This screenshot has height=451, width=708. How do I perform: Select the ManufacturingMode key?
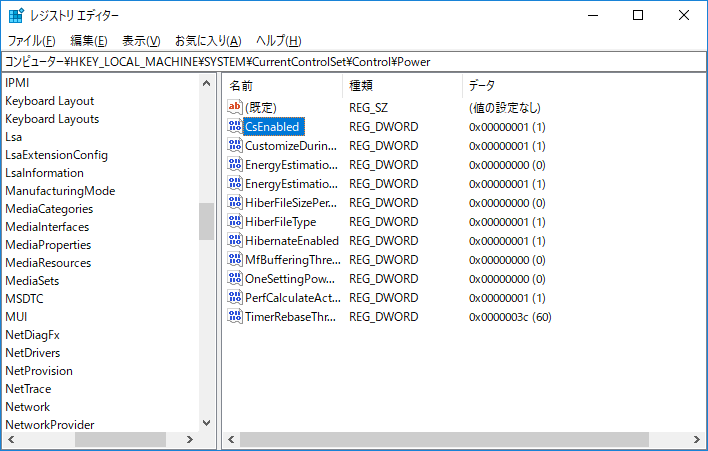[60, 191]
